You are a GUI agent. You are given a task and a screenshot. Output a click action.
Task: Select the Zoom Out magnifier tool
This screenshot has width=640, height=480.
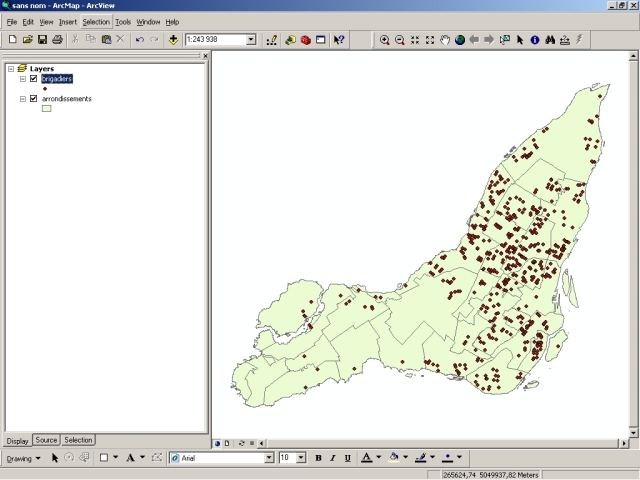coord(400,40)
